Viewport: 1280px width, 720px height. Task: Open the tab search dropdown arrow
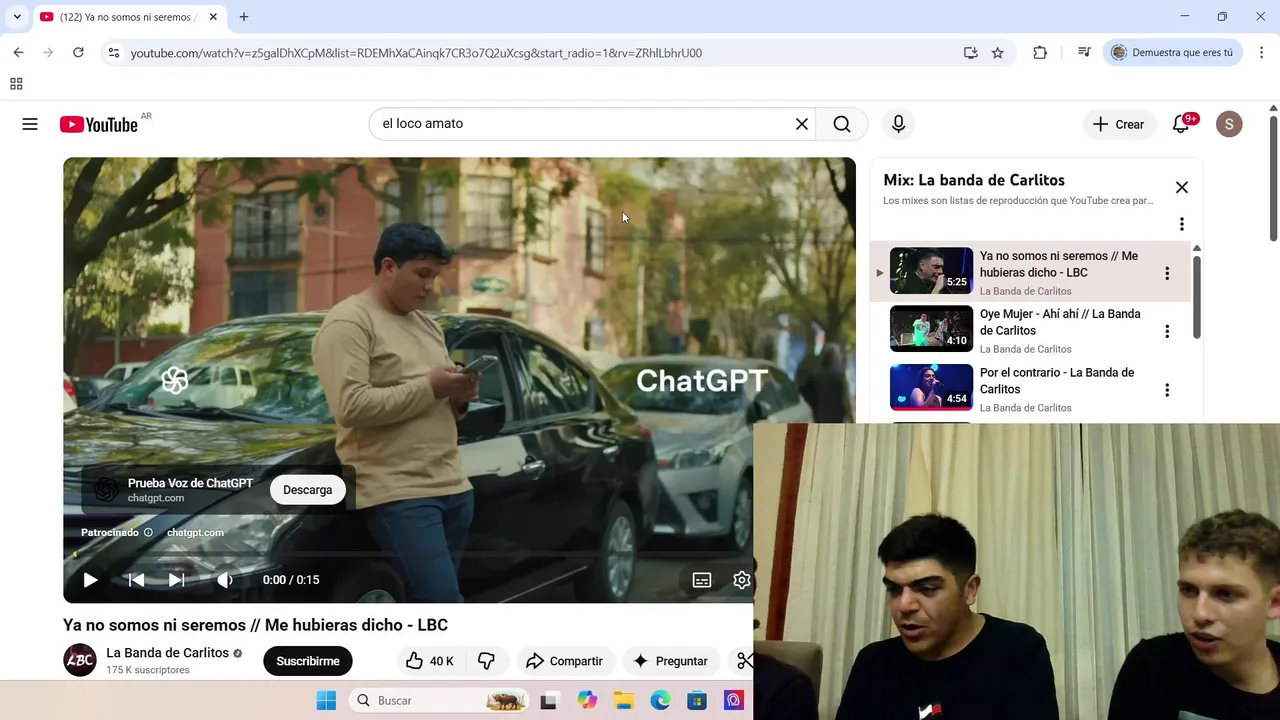click(17, 17)
